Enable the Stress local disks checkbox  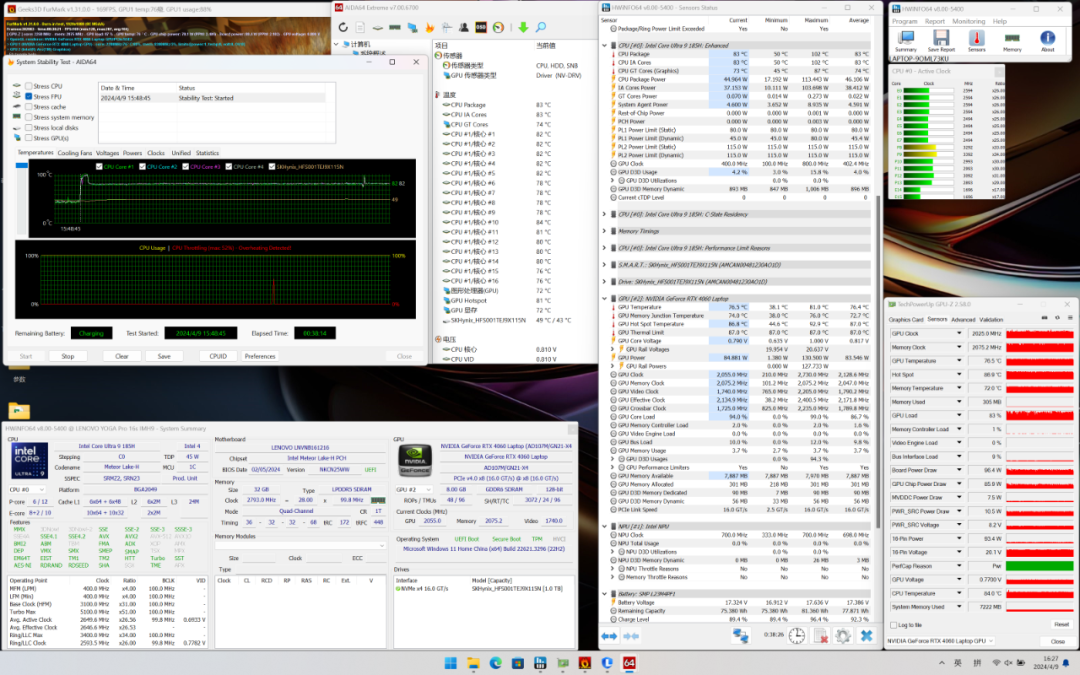pyautogui.click(x=28, y=127)
